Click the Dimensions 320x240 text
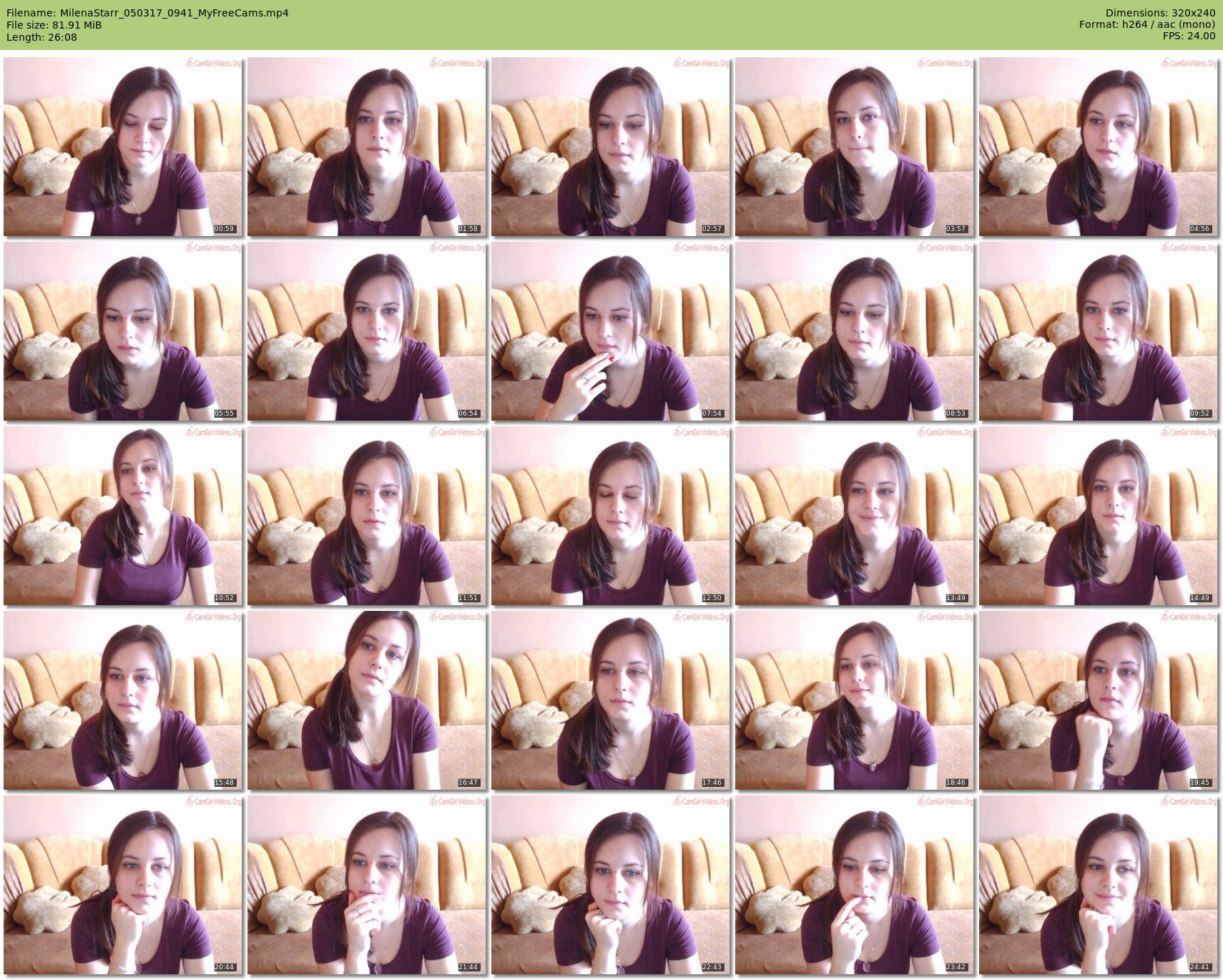Viewport: 1223px width, 980px height. 1160,13
